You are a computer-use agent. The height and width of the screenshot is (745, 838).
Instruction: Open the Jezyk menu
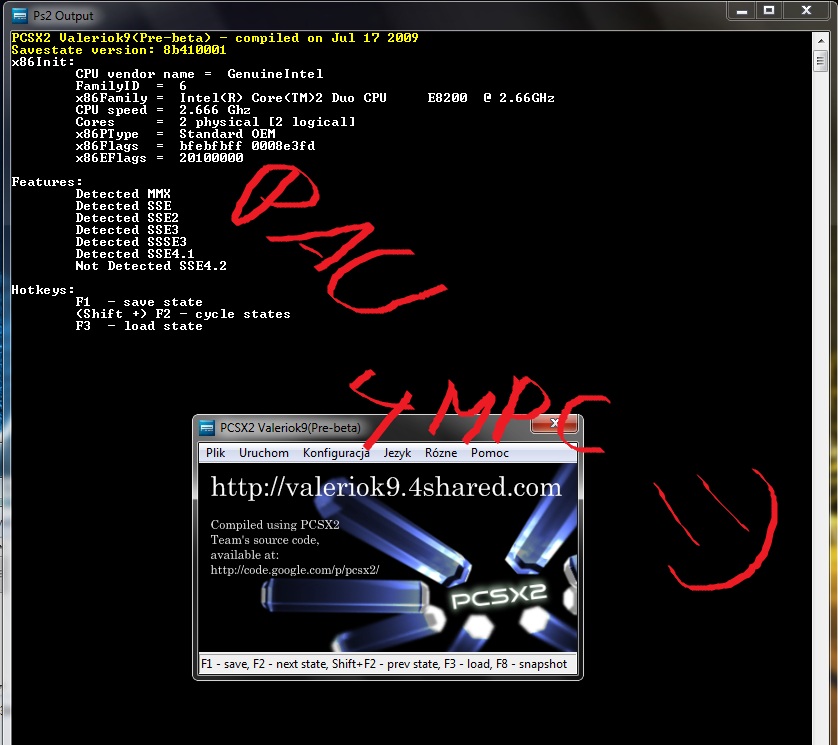[397, 453]
